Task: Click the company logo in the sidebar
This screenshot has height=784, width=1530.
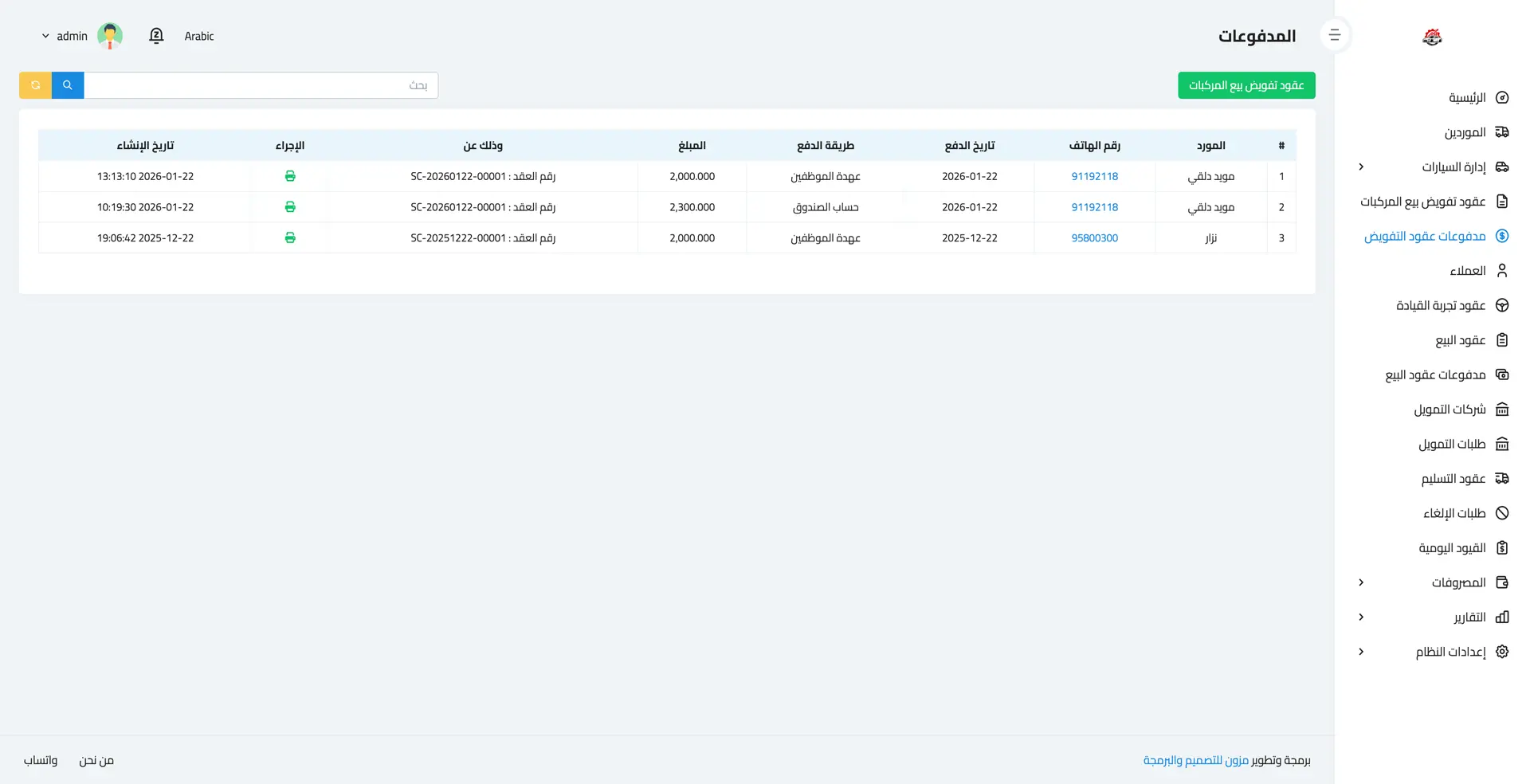Action: click(x=1432, y=37)
